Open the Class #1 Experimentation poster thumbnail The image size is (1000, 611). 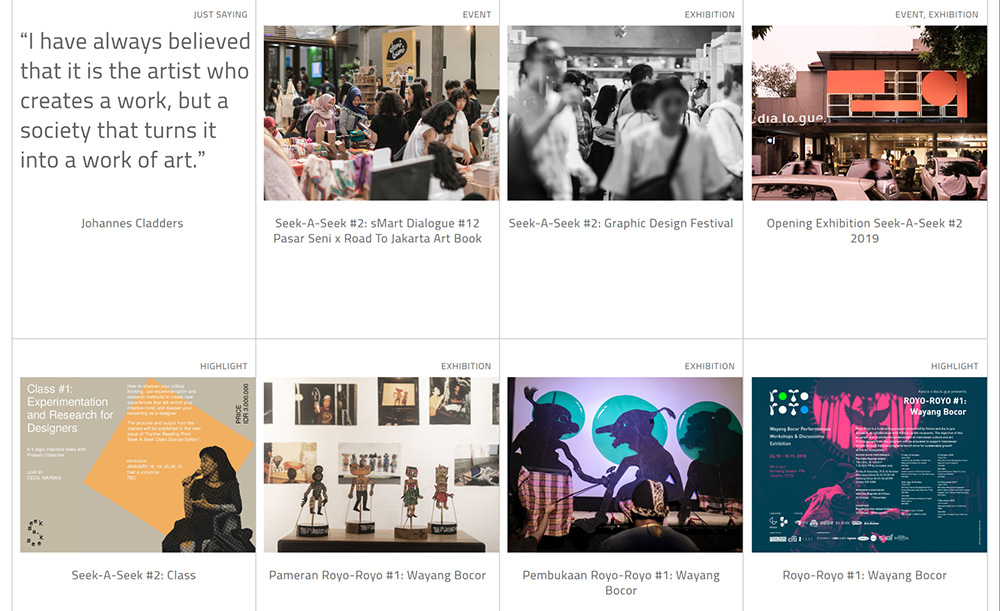[138, 464]
